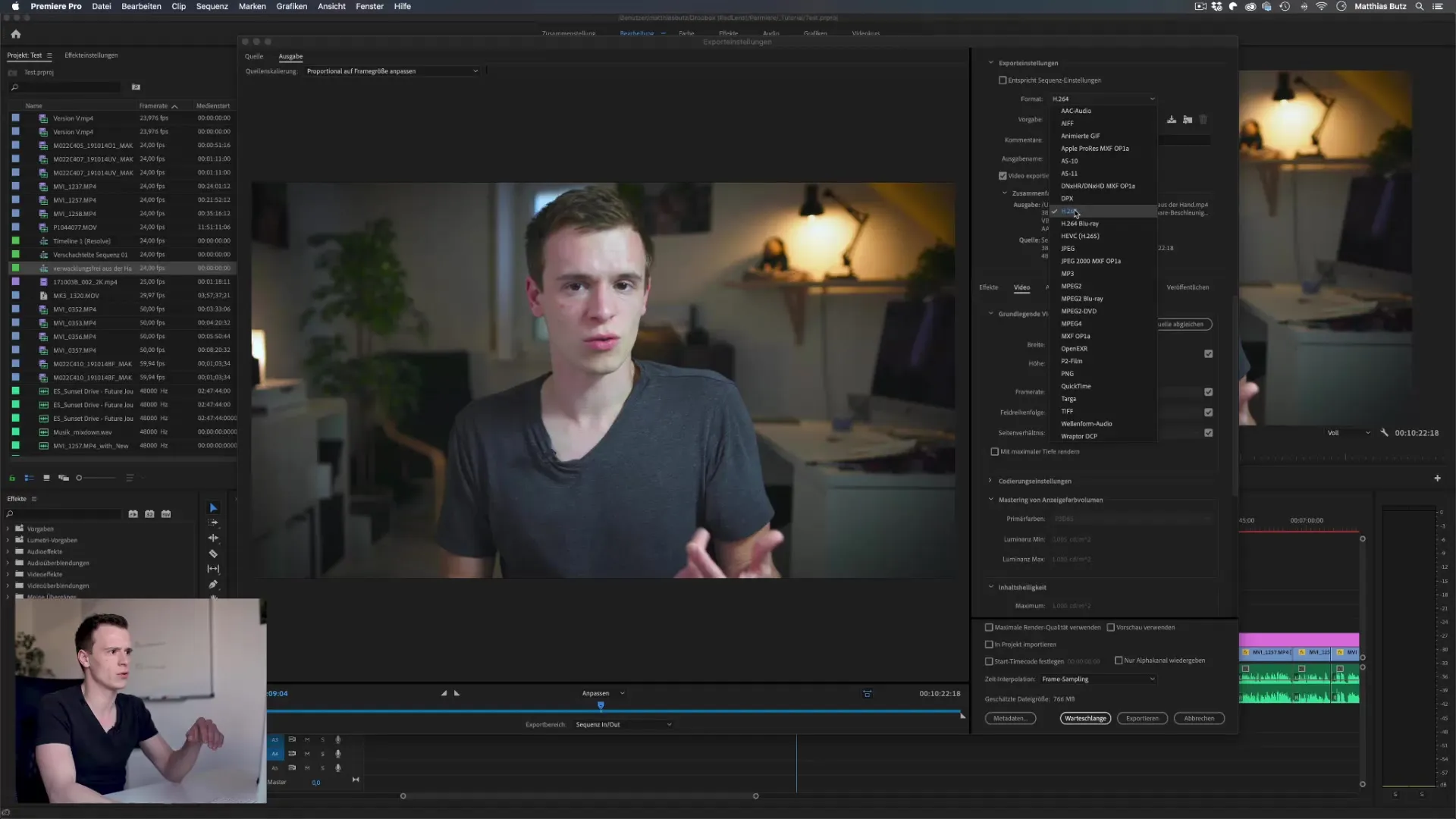1456x819 pixels.
Task: Toggle Video exportieren checkbox
Action: 1003,176
